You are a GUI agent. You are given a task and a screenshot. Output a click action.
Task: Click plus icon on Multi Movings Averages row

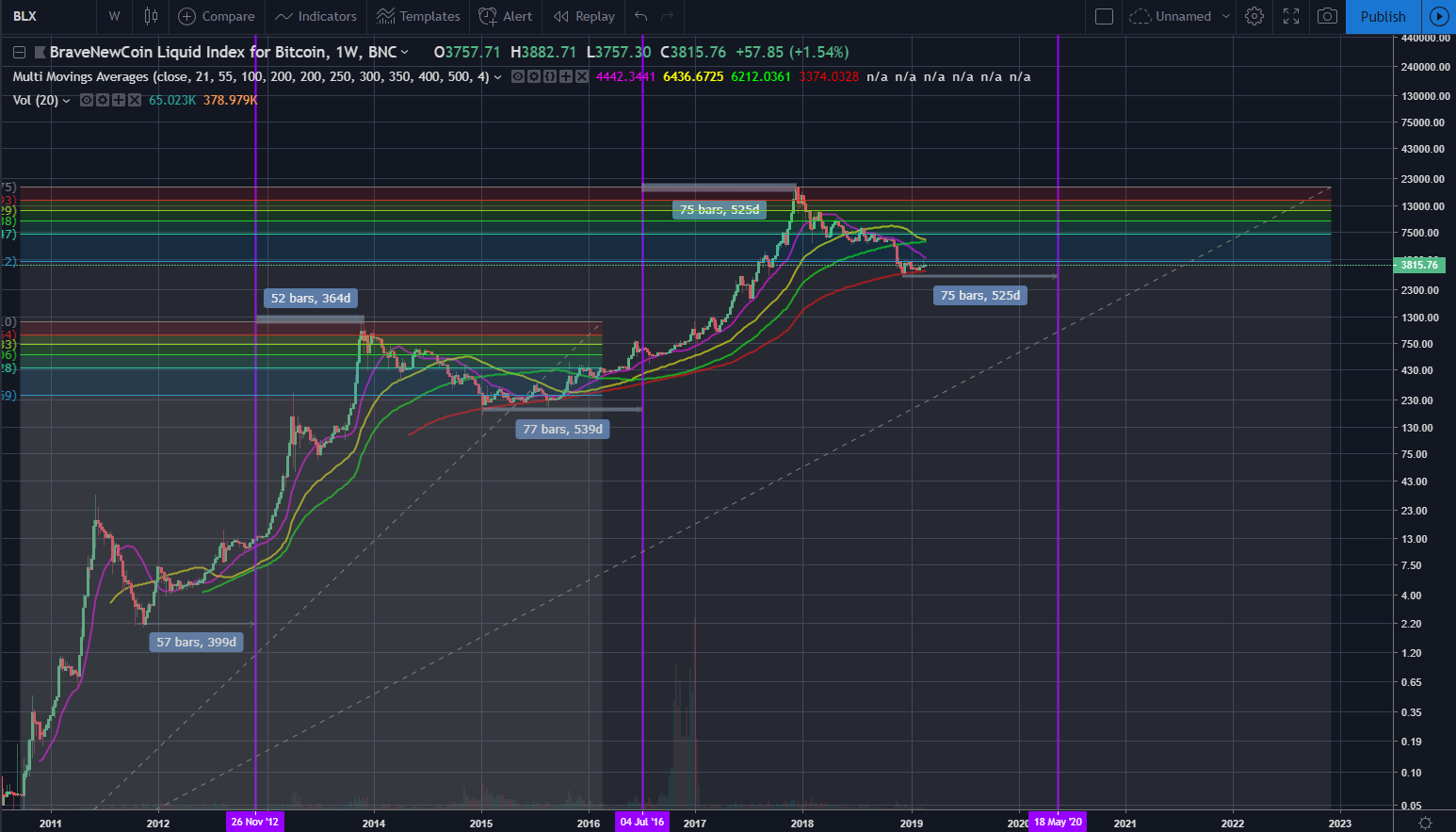(565, 76)
